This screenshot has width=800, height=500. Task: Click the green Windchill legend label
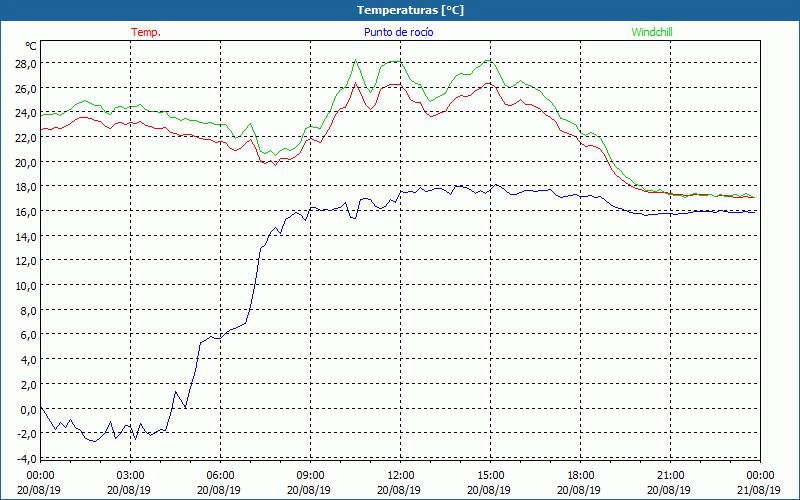(652, 32)
